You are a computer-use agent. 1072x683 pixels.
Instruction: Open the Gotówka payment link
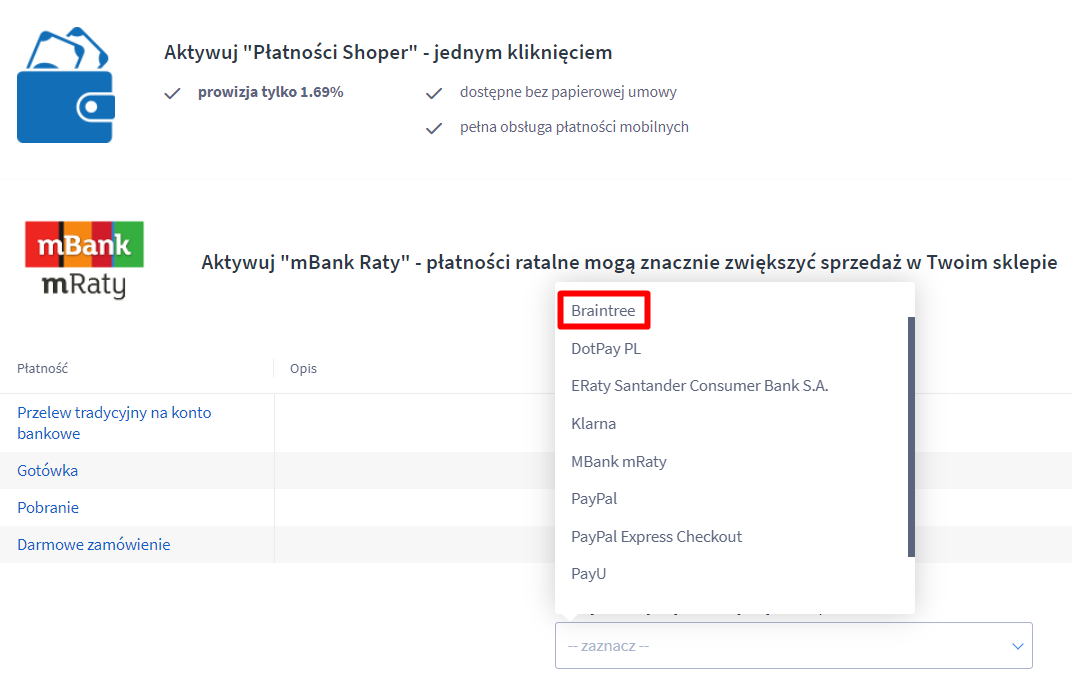pos(48,470)
